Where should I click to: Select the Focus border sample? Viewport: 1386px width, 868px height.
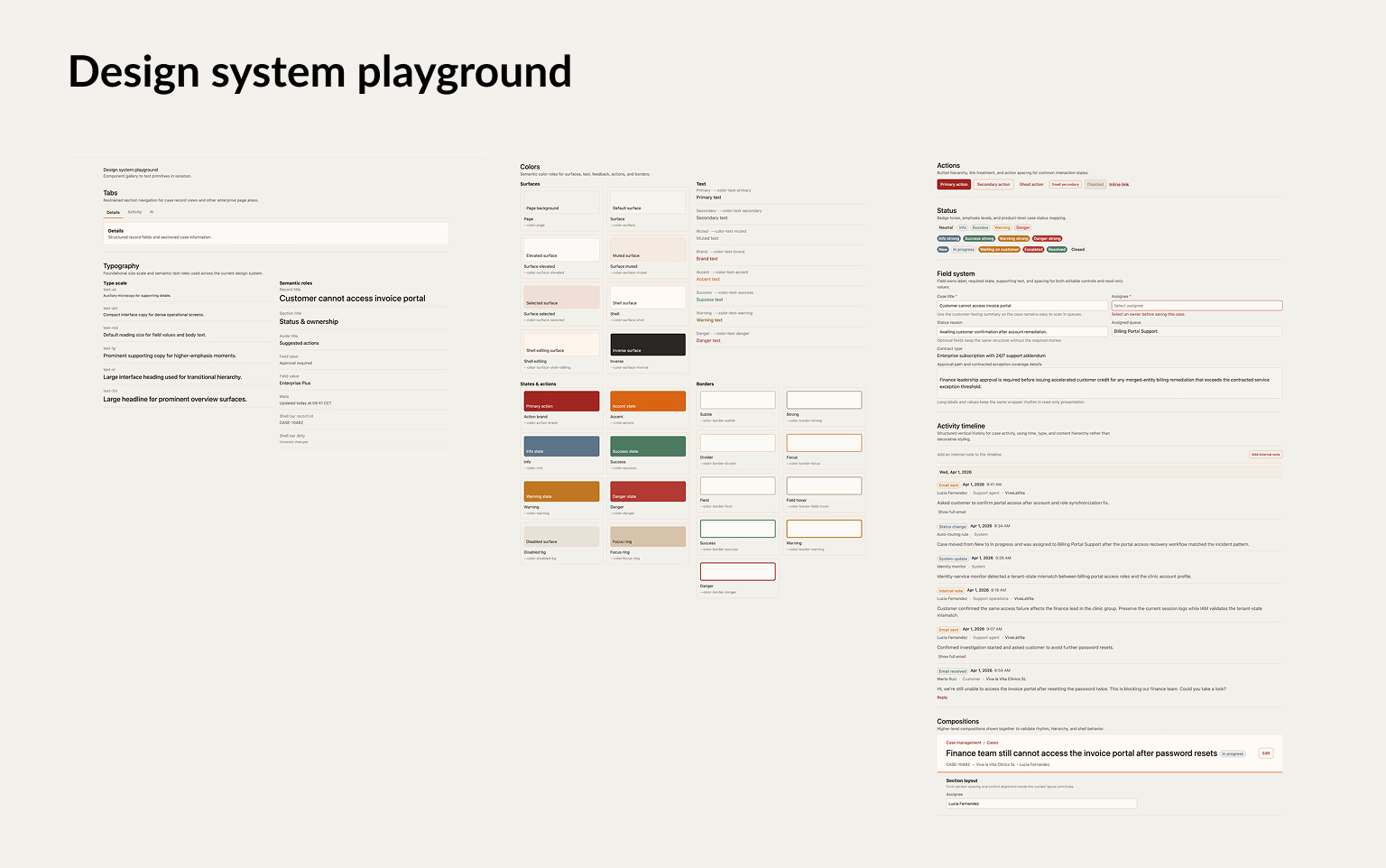824,443
